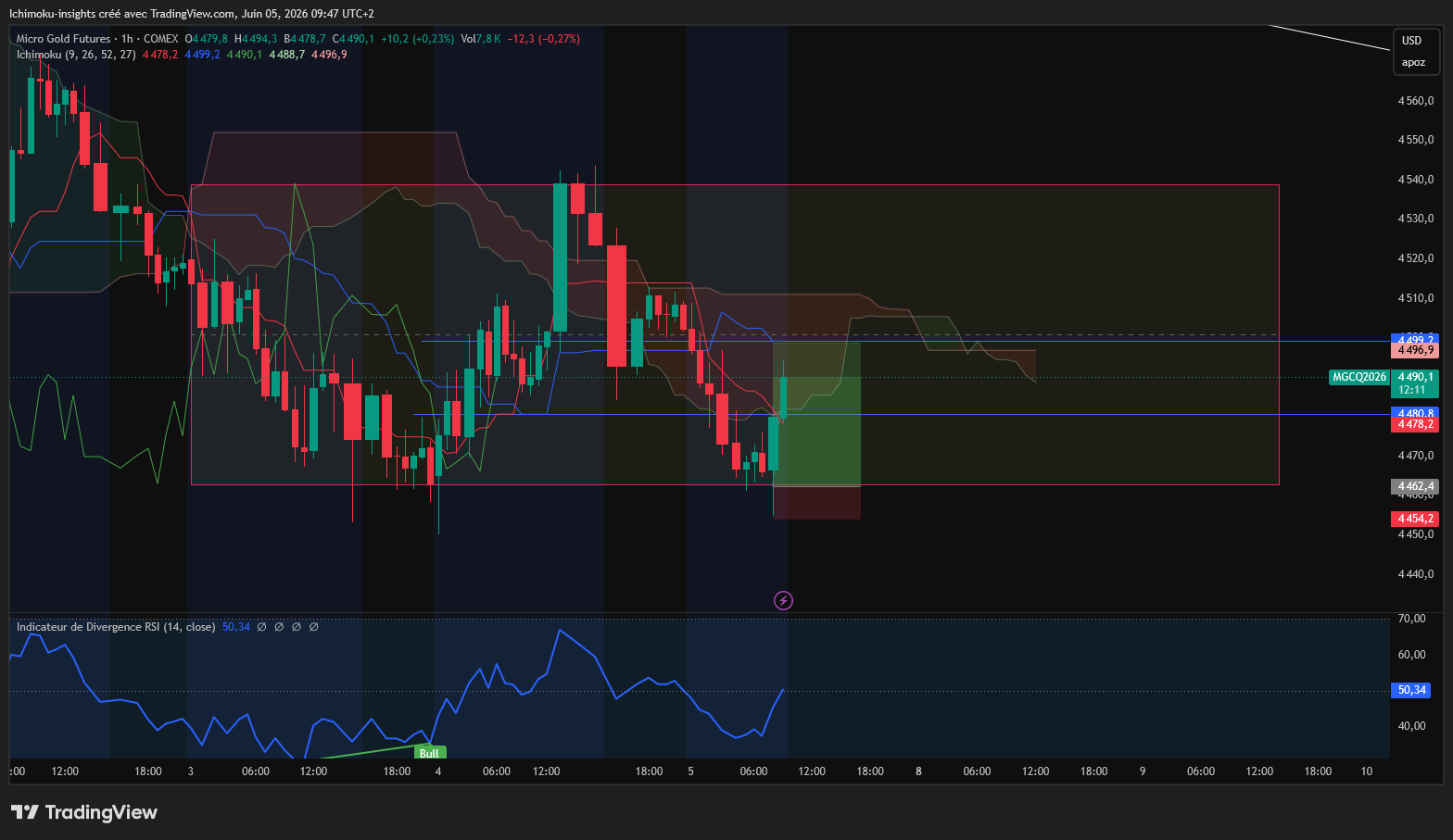
Task: Click the price axis label 4 470,0
Action: (x=1416, y=456)
